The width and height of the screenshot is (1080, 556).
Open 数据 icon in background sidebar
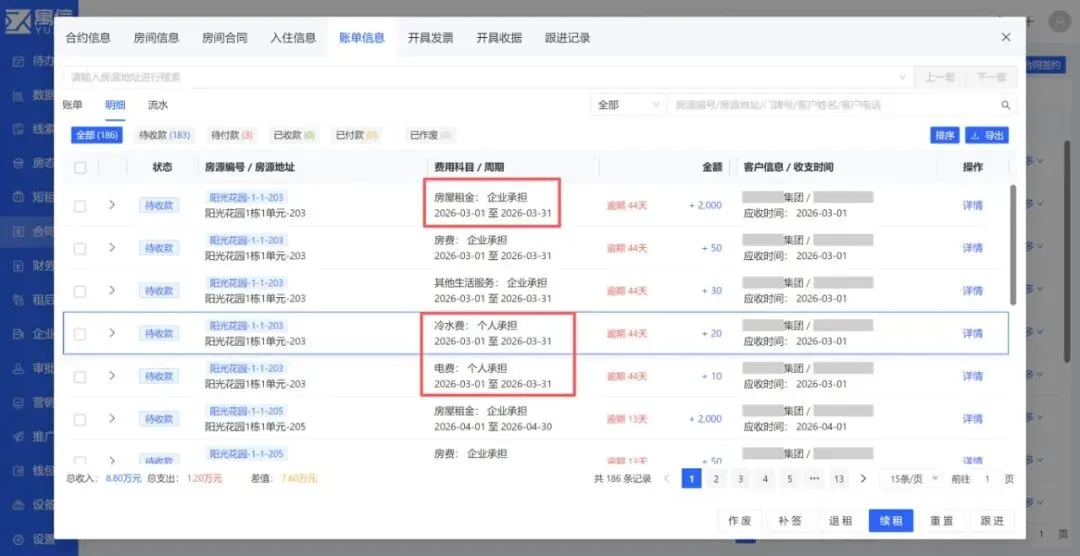coord(19,95)
